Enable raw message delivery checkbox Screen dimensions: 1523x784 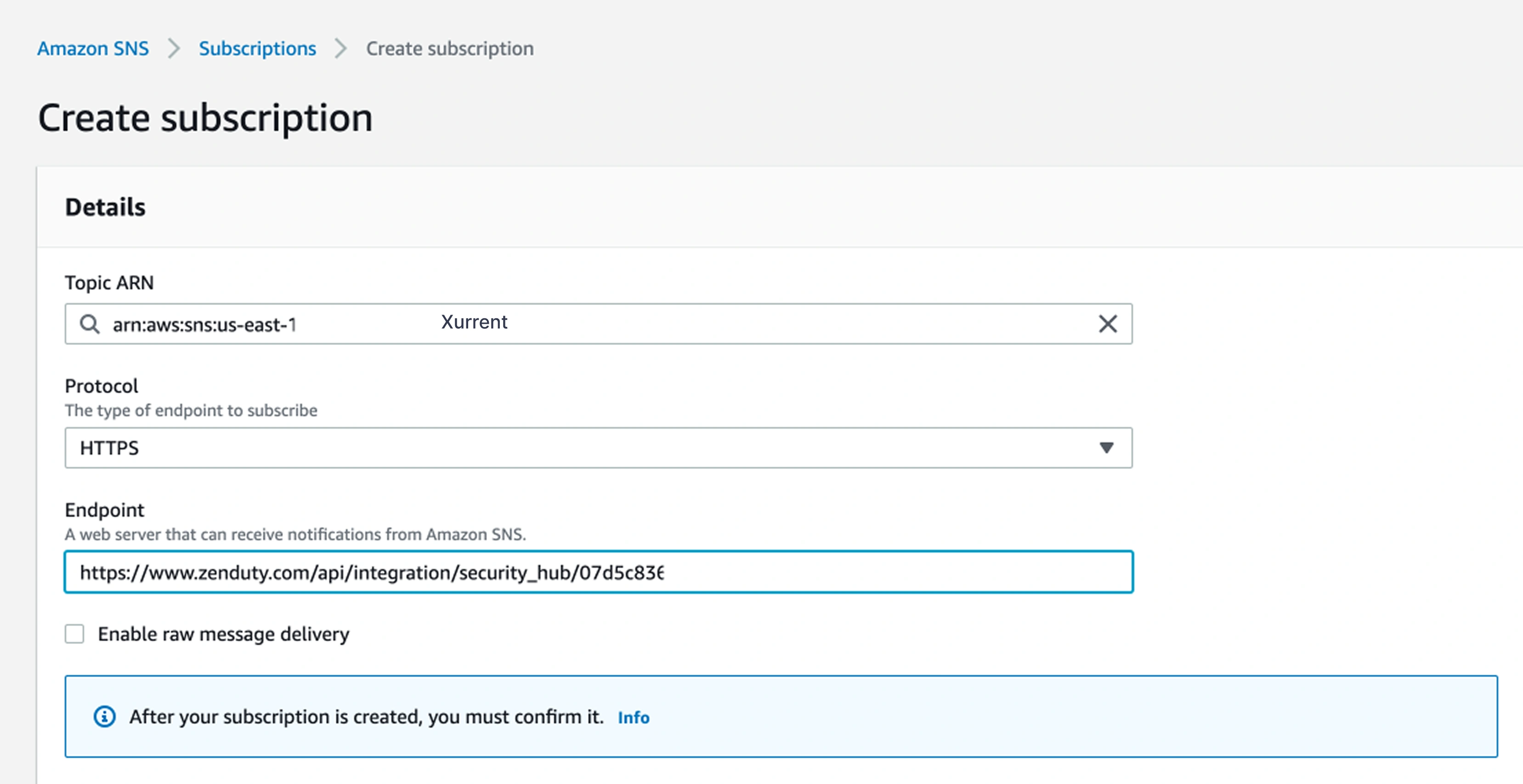(x=74, y=634)
